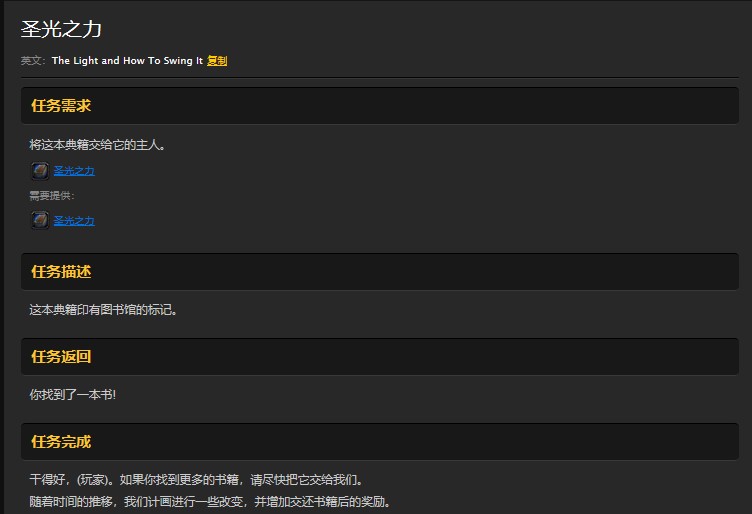Viewport: 752px width, 514px height.
Task: Click the line starting with 随着时间的推移
Action: click(x=210, y=502)
